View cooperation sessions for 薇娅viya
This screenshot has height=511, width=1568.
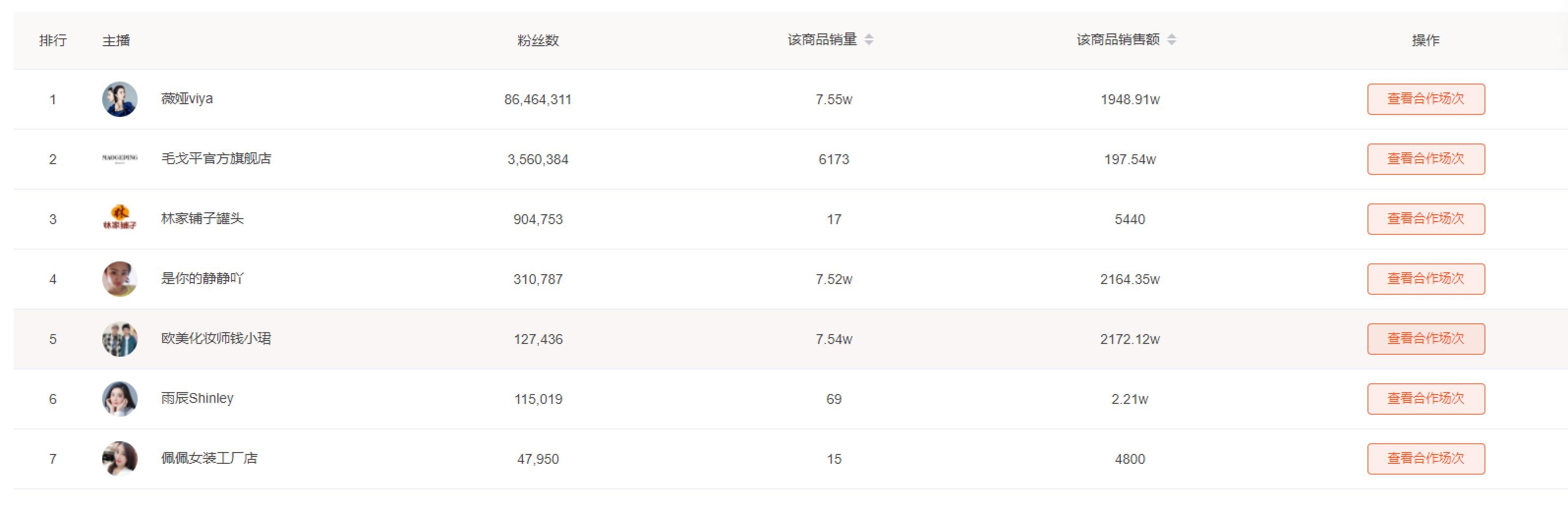tap(1425, 99)
